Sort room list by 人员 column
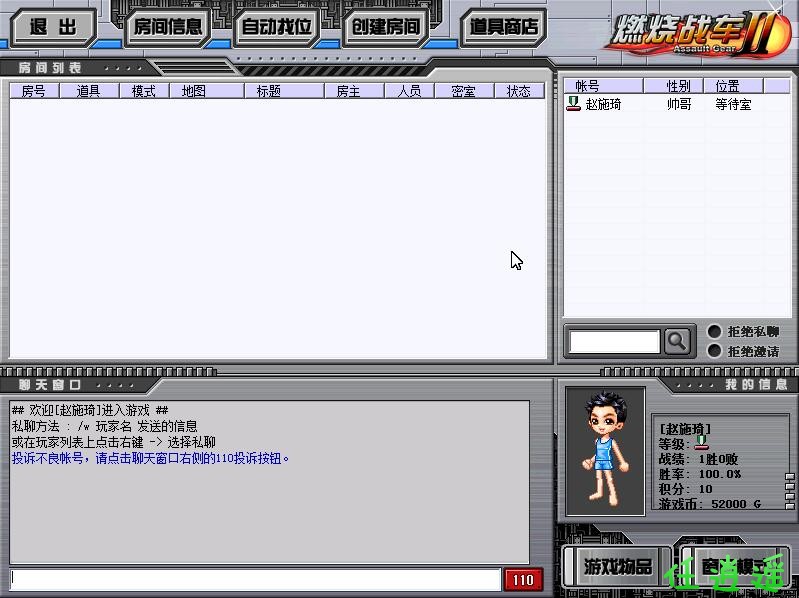799x598 pixels. click(x=409, y=91)
